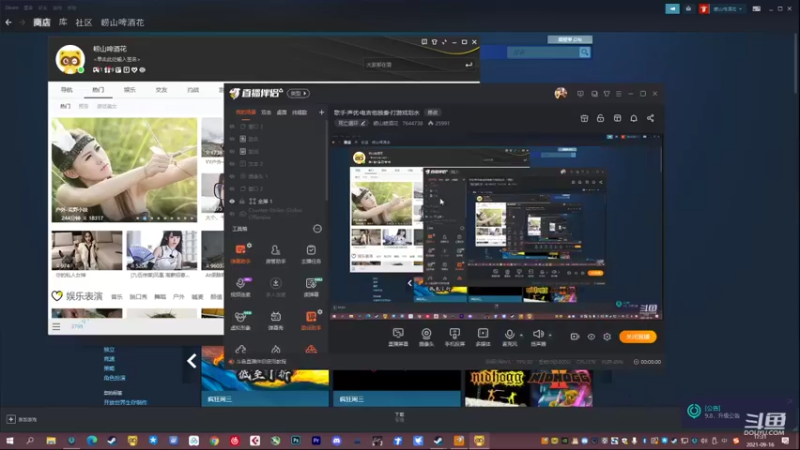
Task: Toggle visibility of the 摄像头 1 source
Action: click(x=232, y=176)
